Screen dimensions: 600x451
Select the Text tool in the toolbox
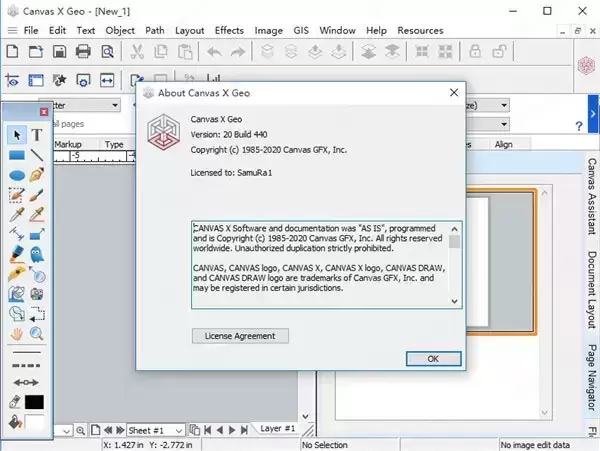coord(37,135)
